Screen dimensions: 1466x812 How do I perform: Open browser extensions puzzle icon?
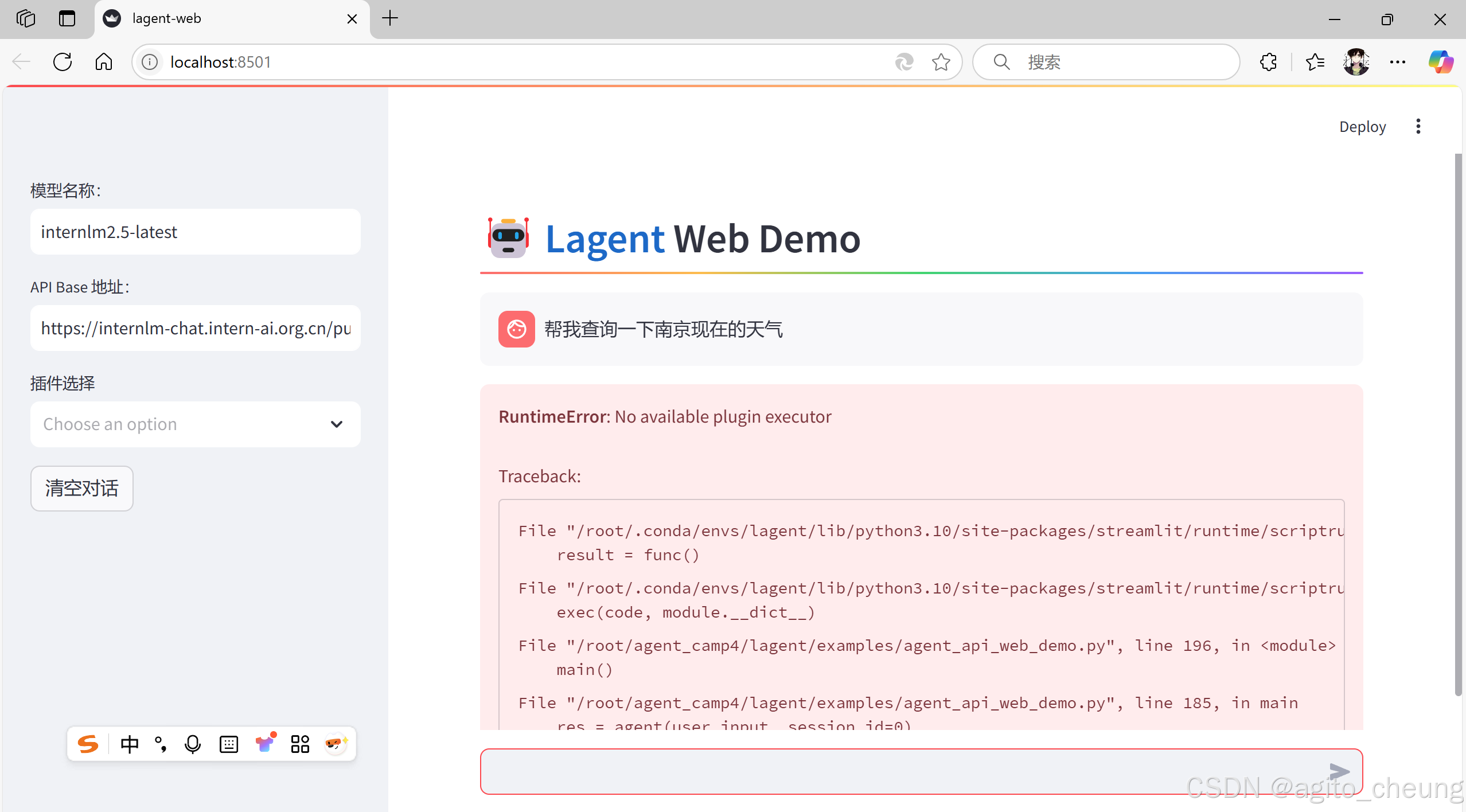1268,62
